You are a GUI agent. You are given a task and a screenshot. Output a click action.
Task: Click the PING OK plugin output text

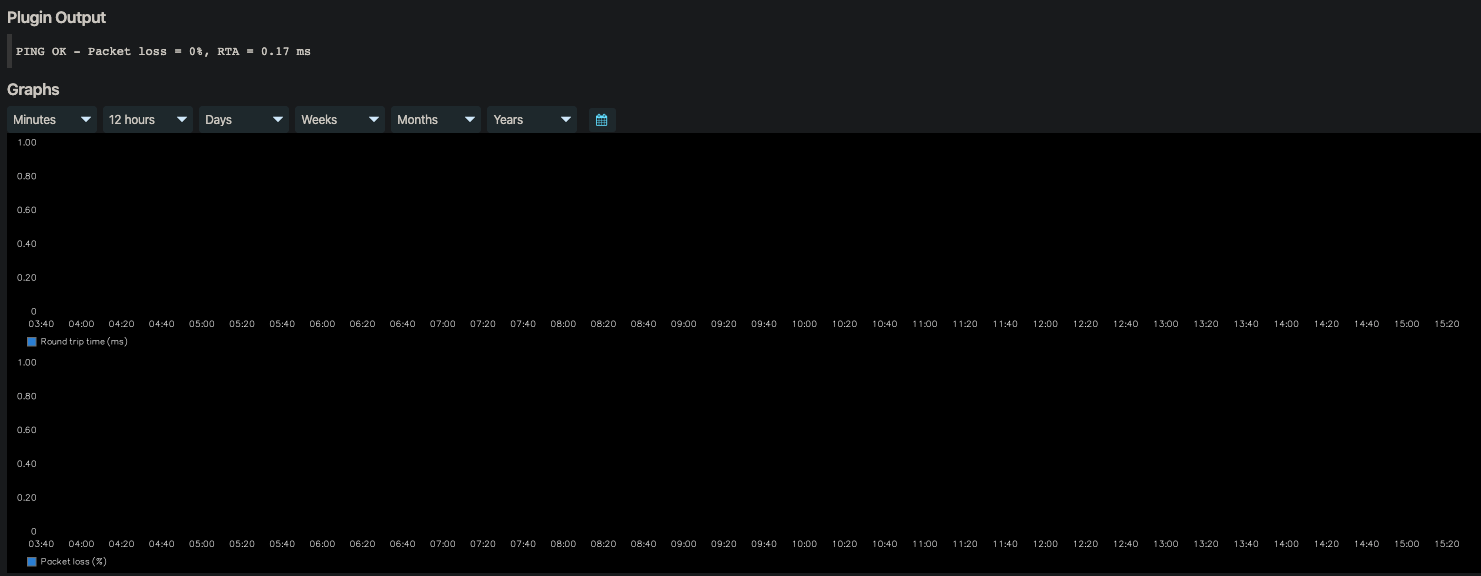[160, 51]
